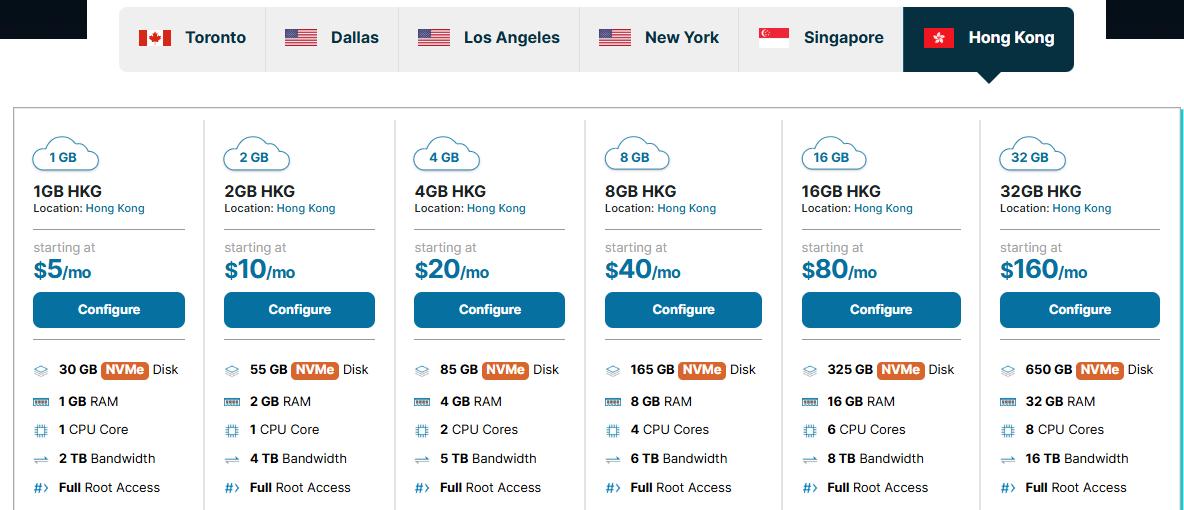Open the Hong Kong link under 16GB HKG
Image resolution: width=1184 pixels, height=510 pixels.
[x=883, y=209]
